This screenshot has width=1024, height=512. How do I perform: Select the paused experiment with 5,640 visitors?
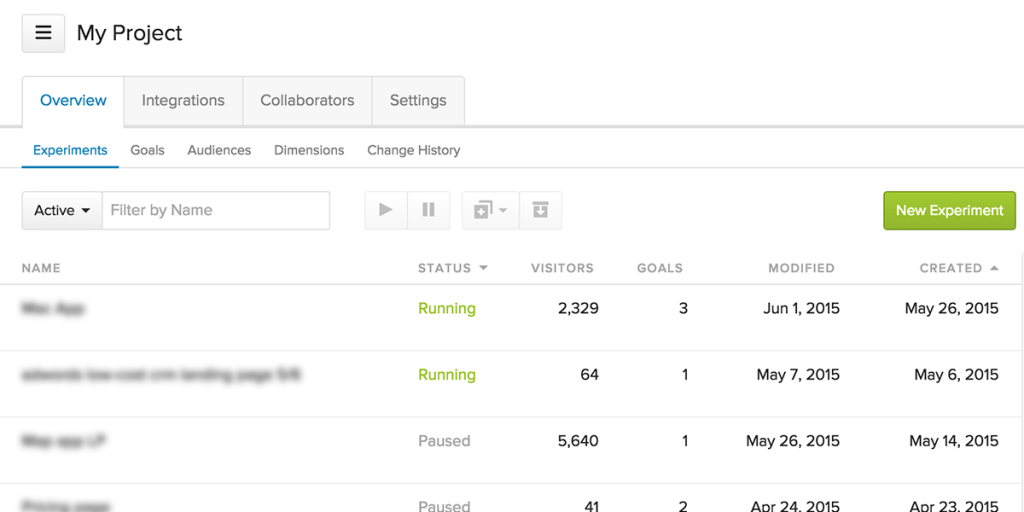tap(64, 441)
